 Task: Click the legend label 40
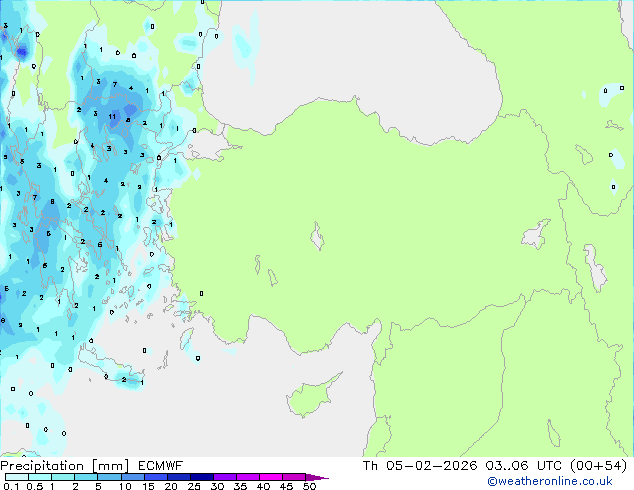pyautogui.click(x=263, y=486)
